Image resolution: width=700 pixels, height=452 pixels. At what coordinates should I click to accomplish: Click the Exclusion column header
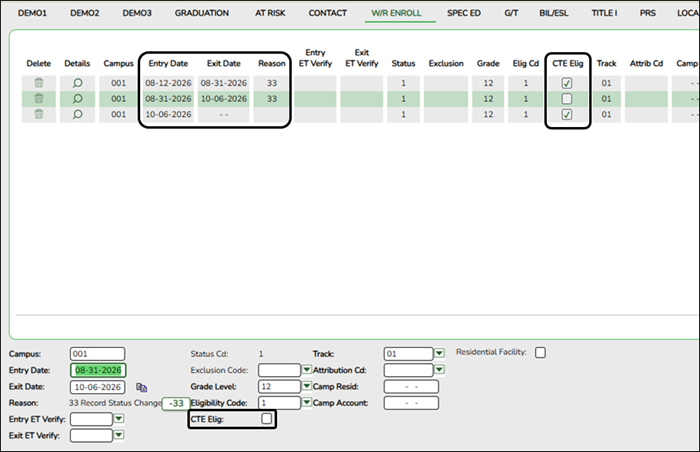pyautogui.click(x=446, y=63)
